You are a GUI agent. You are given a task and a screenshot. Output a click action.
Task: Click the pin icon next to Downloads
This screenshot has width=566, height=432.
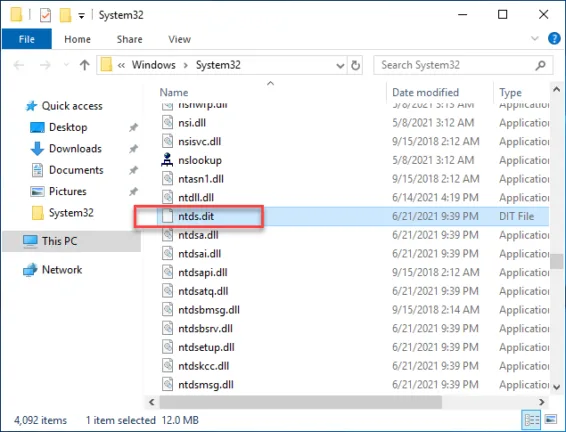pyautogui.click(x=133, y=149)
